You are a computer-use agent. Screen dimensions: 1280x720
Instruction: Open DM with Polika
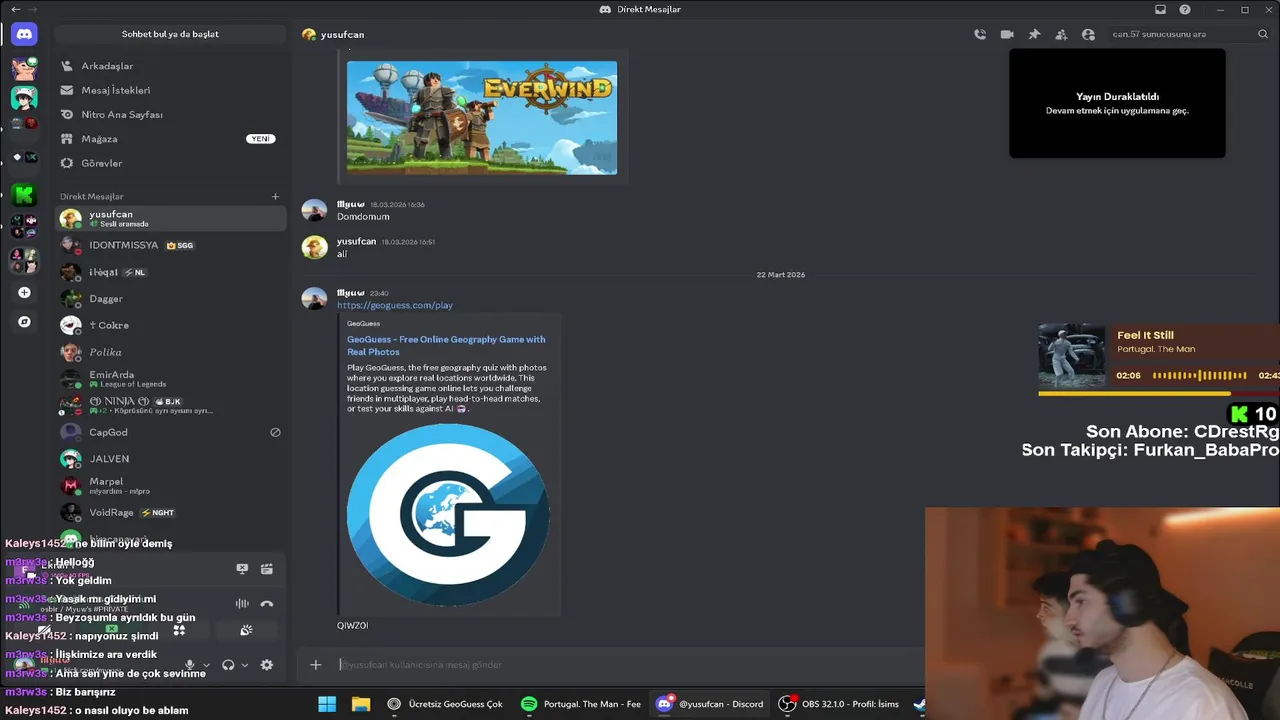pyautogui.click(x=170, y=352)
